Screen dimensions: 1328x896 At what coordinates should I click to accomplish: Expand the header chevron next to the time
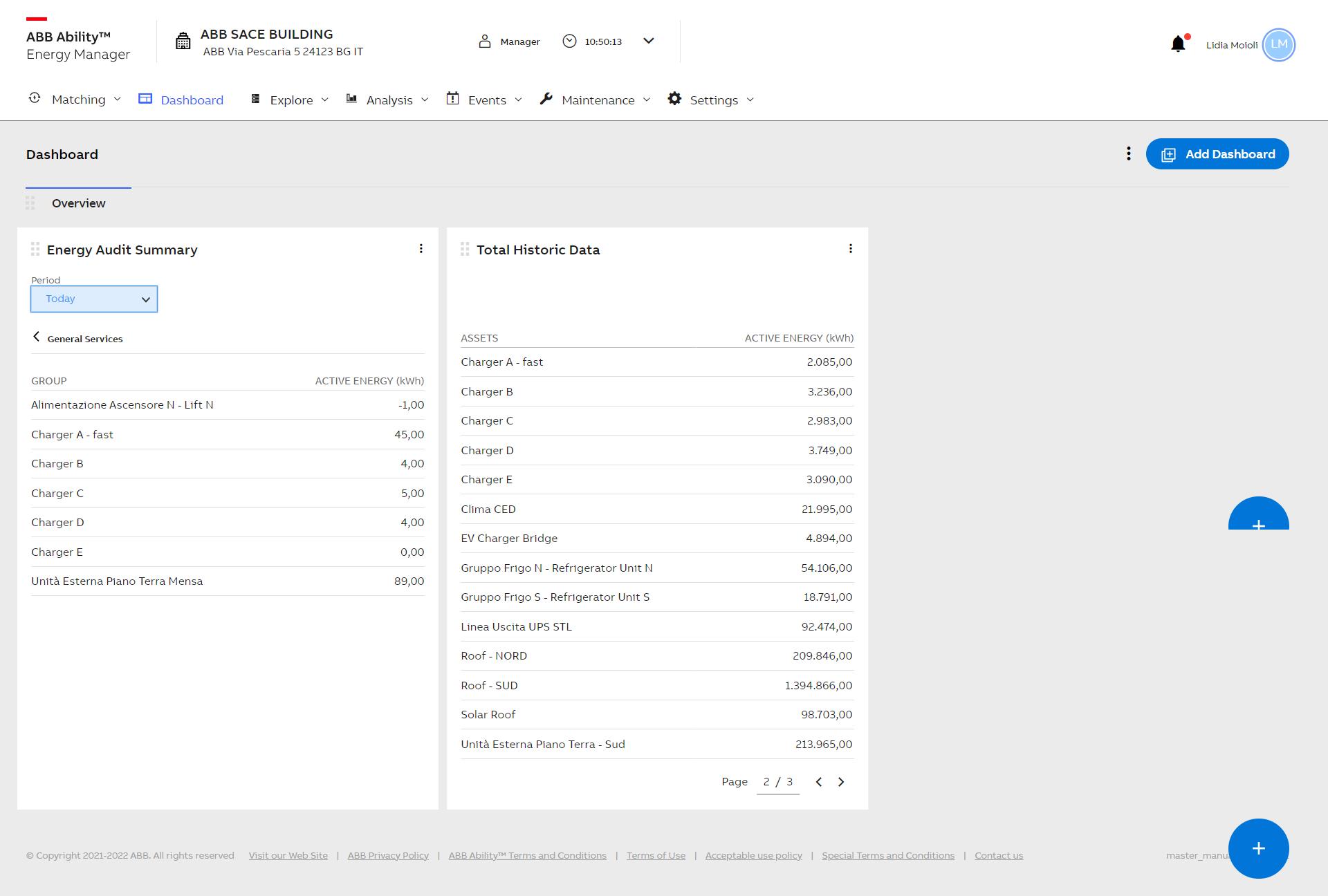(649, 41)
